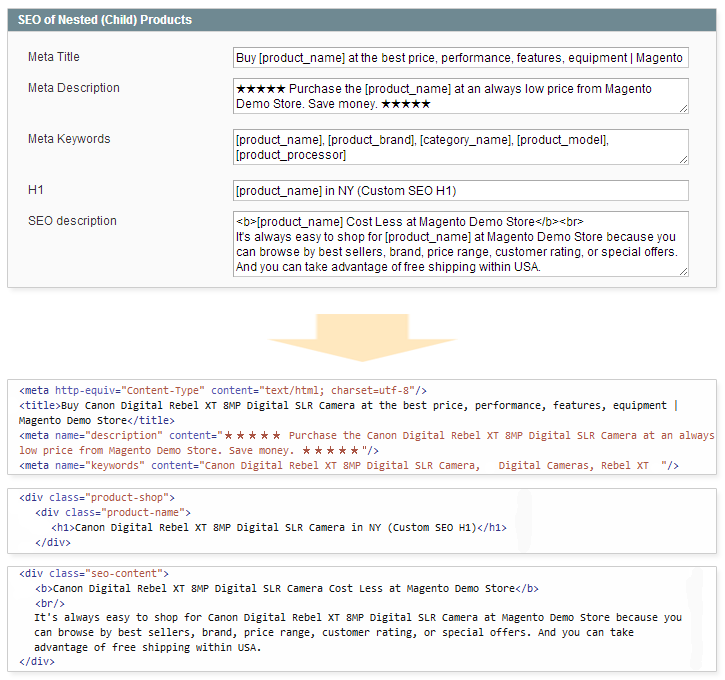Select the H1 template input field
Viewport: 725px width, 680px height.
[x=460, y=190]
